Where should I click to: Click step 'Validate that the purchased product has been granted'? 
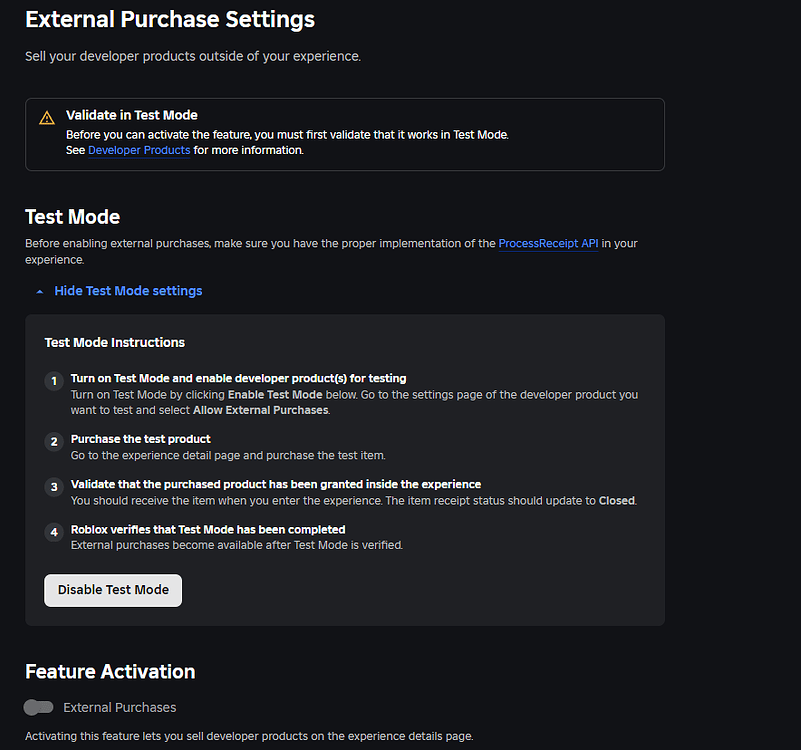coord(276,484)
